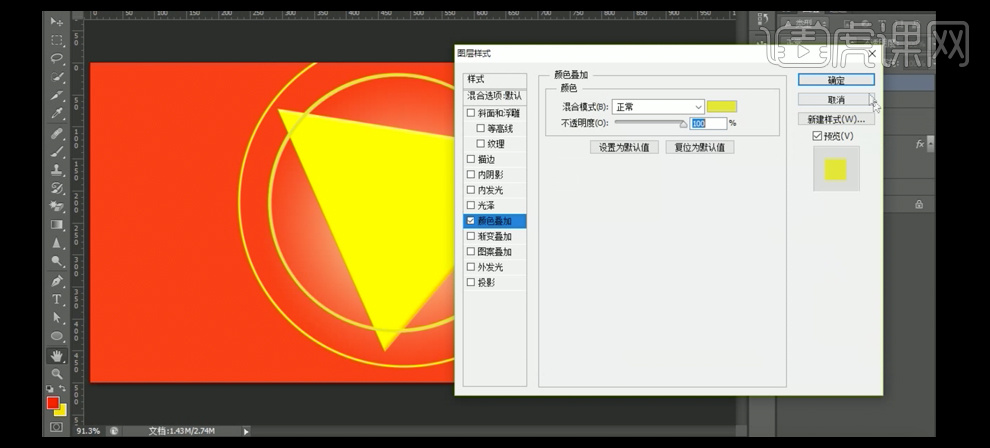Enable 投影 checkbox
This screenshot has height=448, width=990.
point(470,282)
